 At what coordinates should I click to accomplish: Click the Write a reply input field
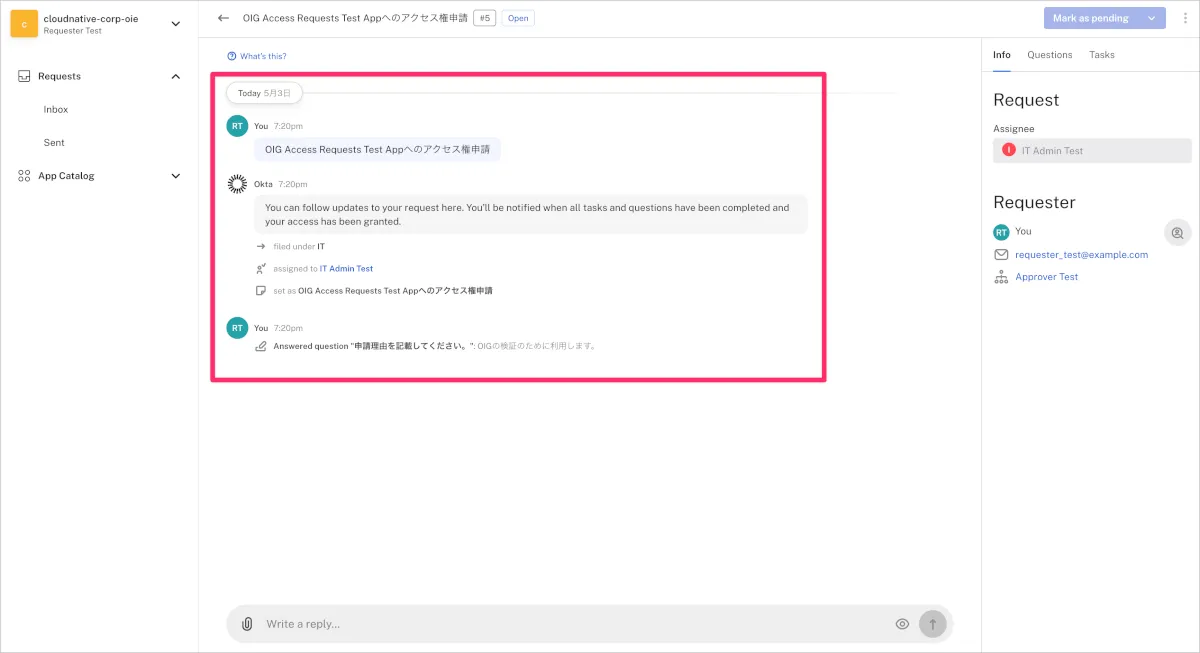(x=570, y=624)
